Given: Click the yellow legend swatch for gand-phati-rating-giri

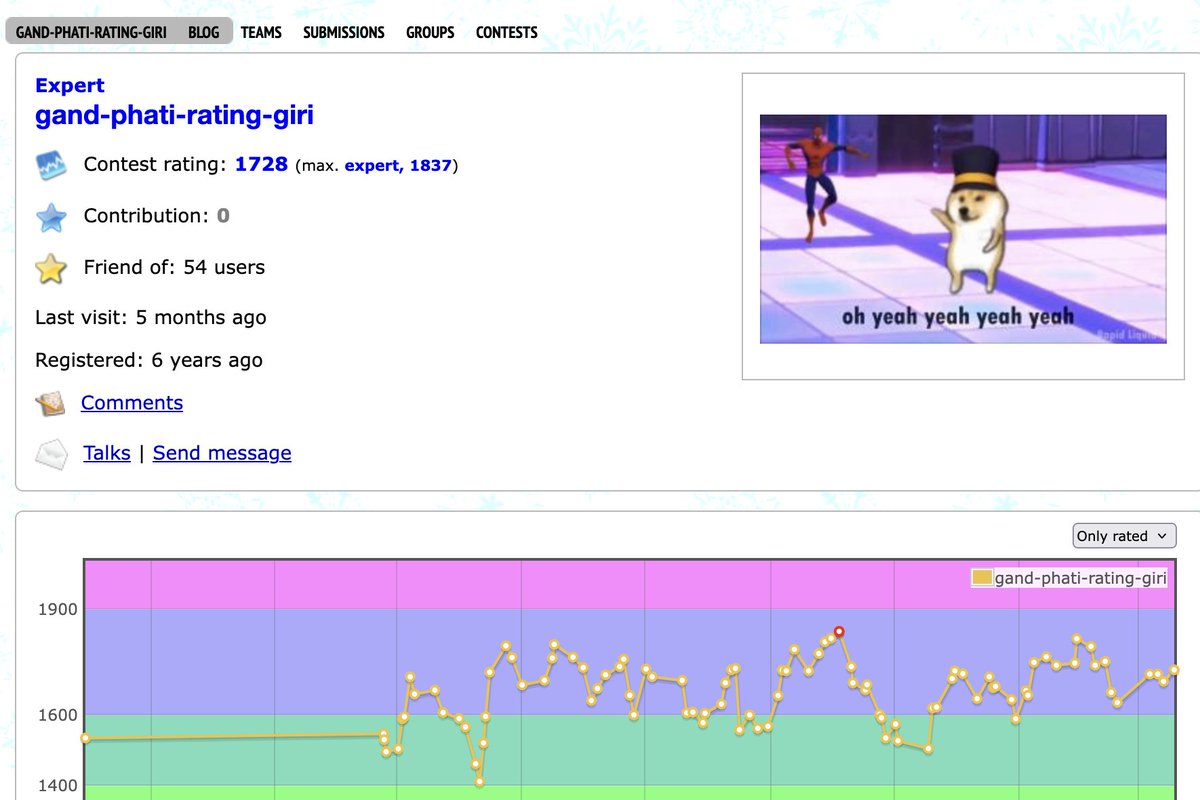Looking at the screenshot, I should (x=982, y=578).
